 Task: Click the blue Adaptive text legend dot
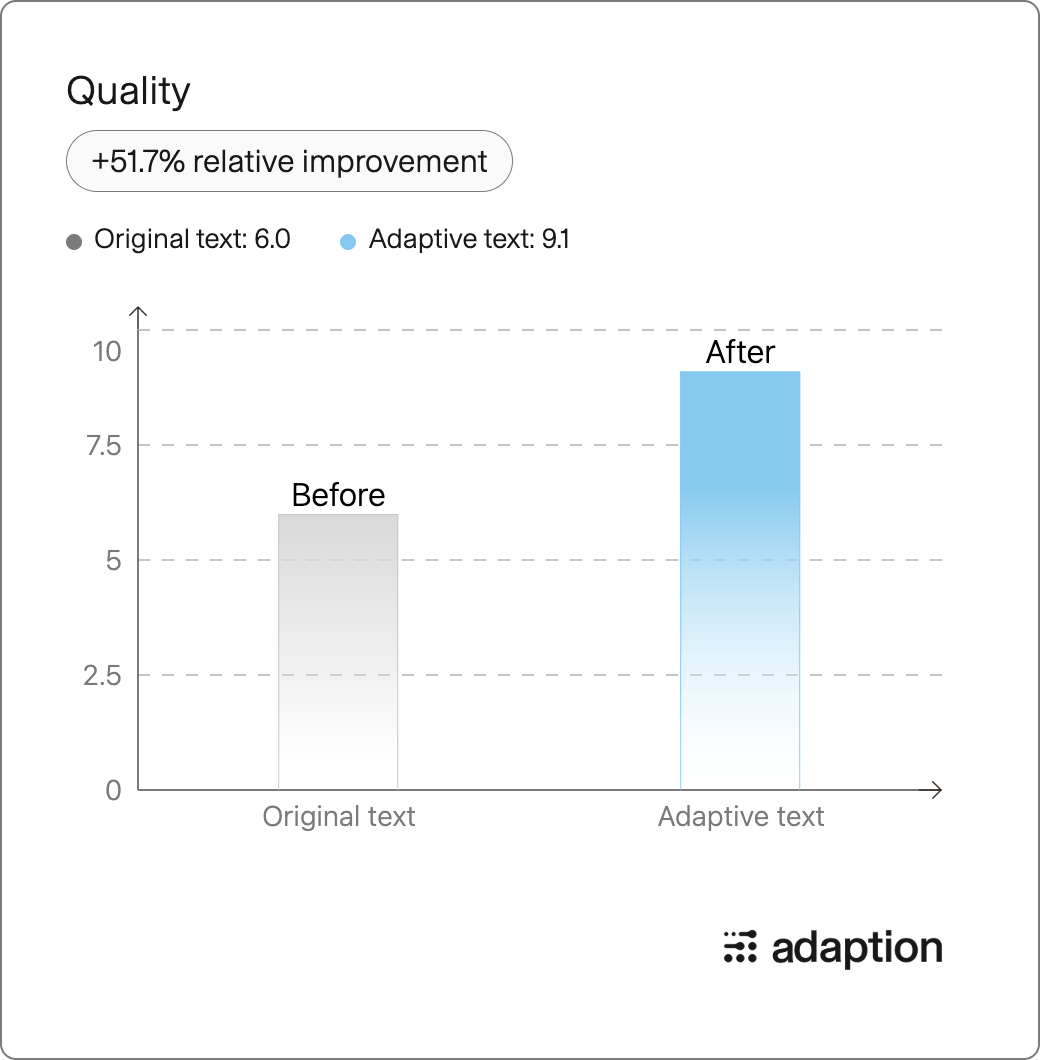(348, 241)
